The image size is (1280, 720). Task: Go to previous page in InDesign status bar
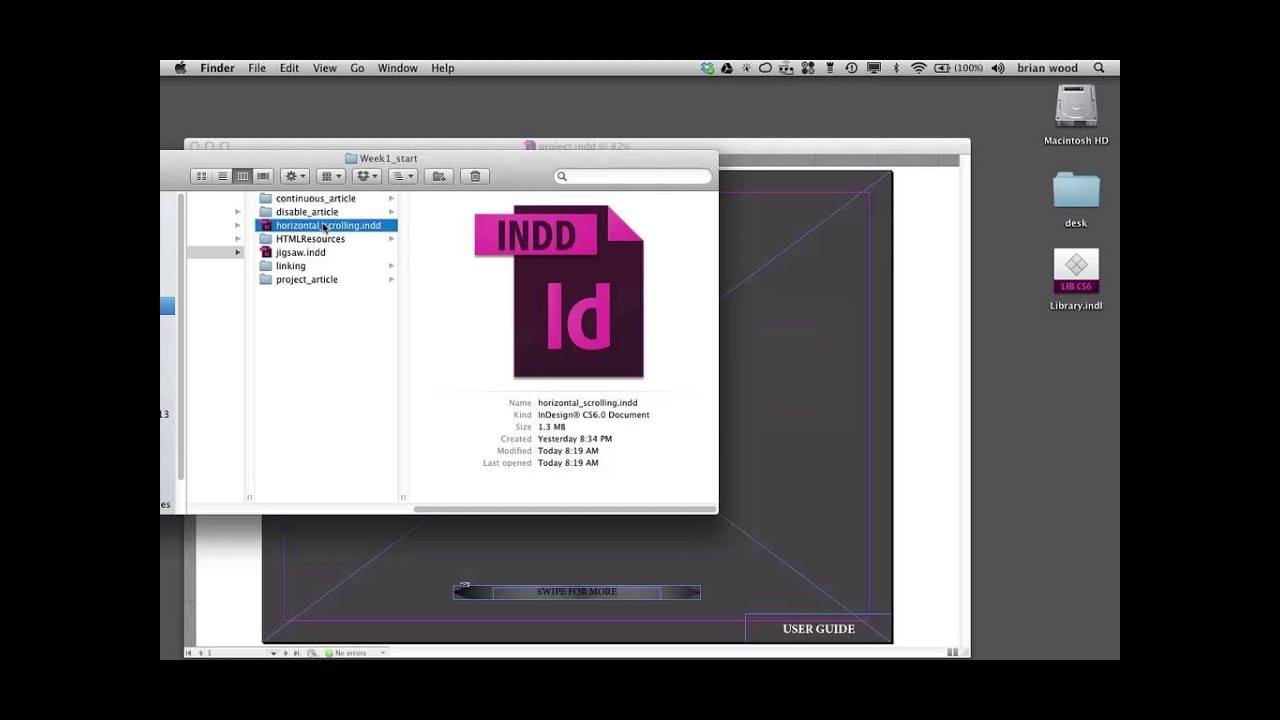[200, 653]
